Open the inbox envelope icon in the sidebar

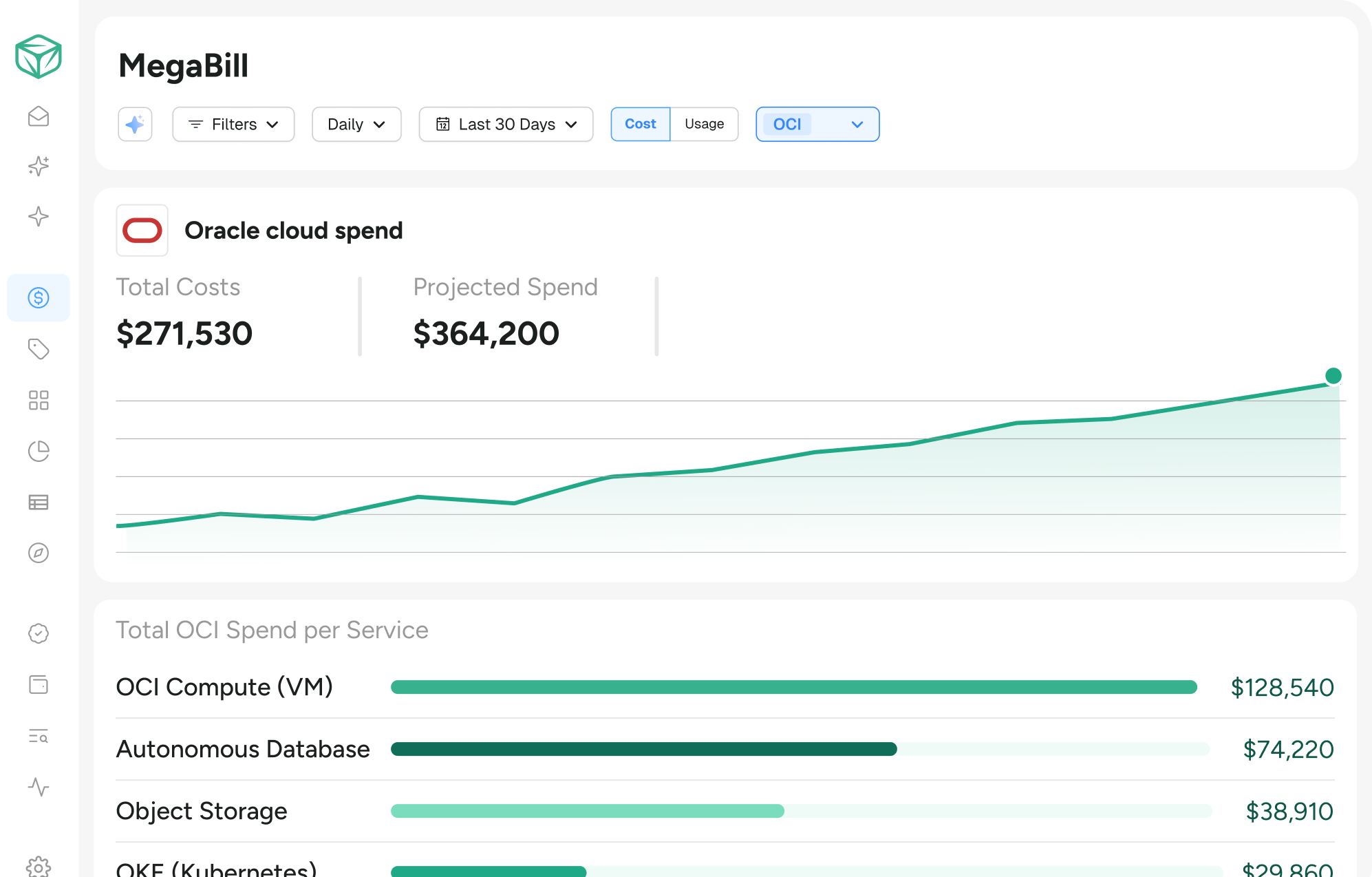39,116
